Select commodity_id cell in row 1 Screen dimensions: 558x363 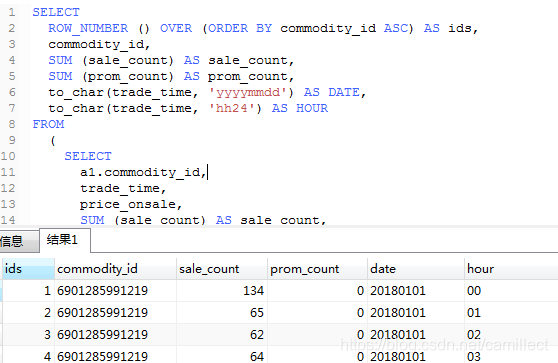[115, 291]
